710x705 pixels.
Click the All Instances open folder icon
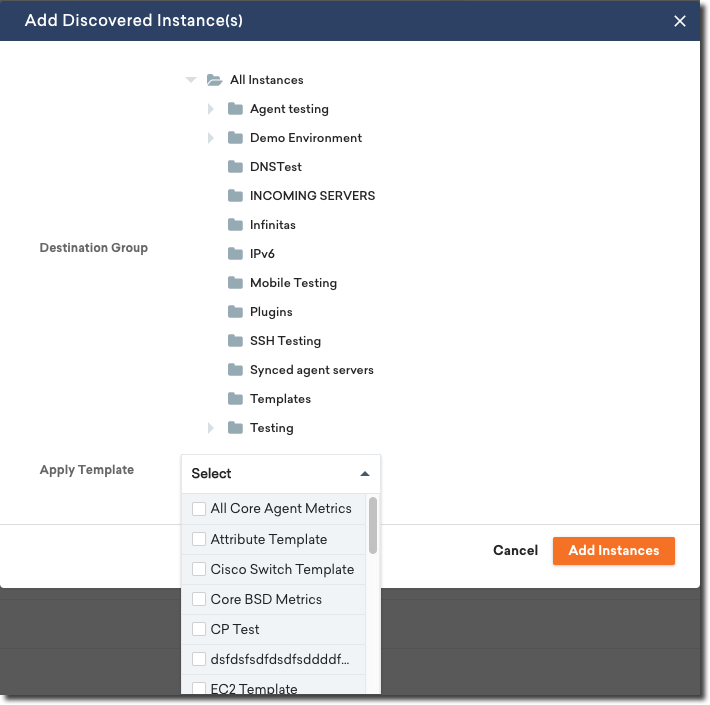tap(213, 80)
